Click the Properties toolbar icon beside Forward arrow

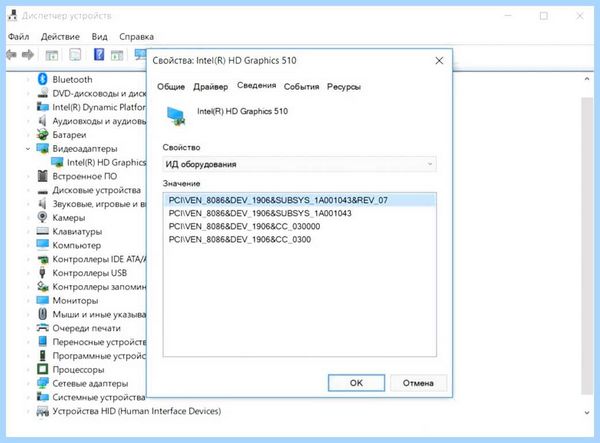pos(52,55)
